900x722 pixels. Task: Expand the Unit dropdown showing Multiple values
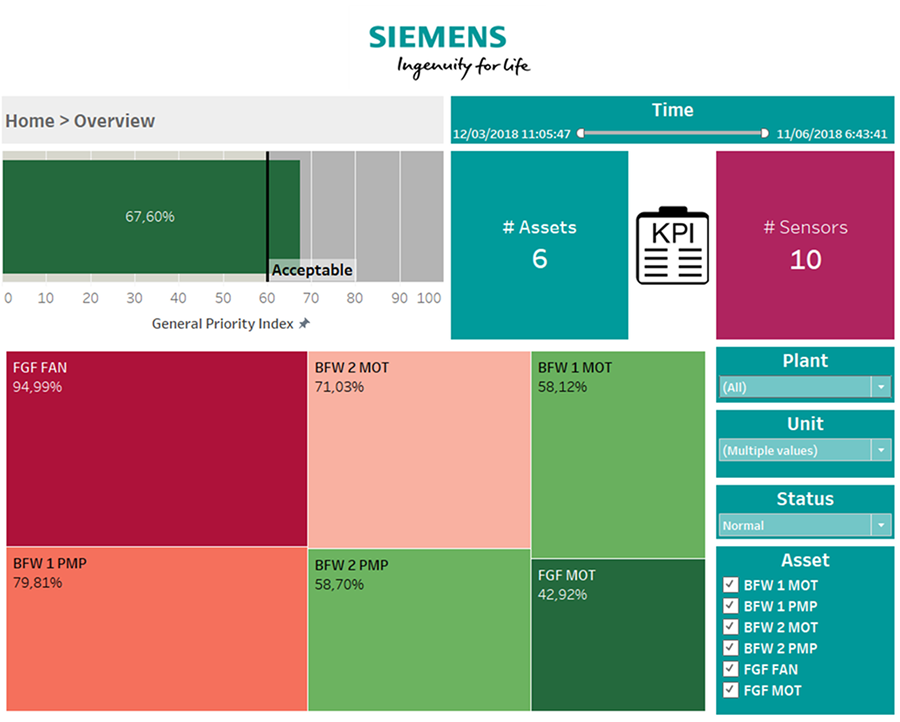click(880, 451)
